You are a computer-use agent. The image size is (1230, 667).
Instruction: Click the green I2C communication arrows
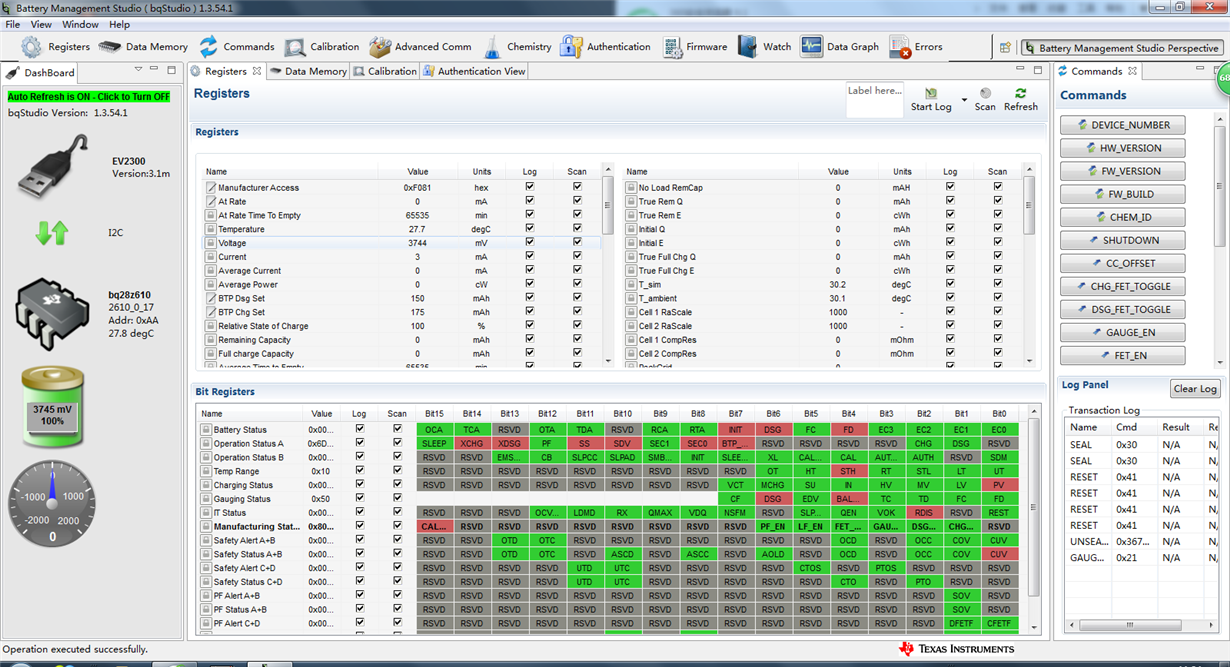click(x=51, y=233)
